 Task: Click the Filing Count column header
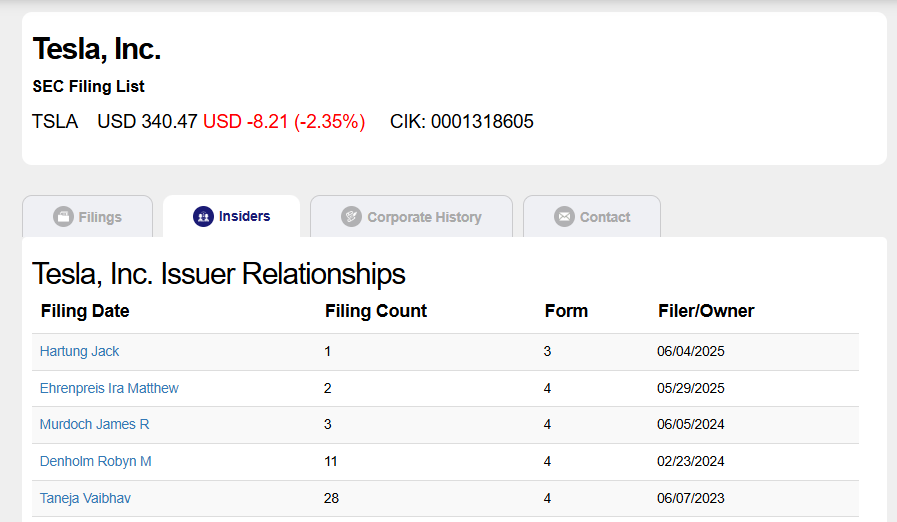376,311
